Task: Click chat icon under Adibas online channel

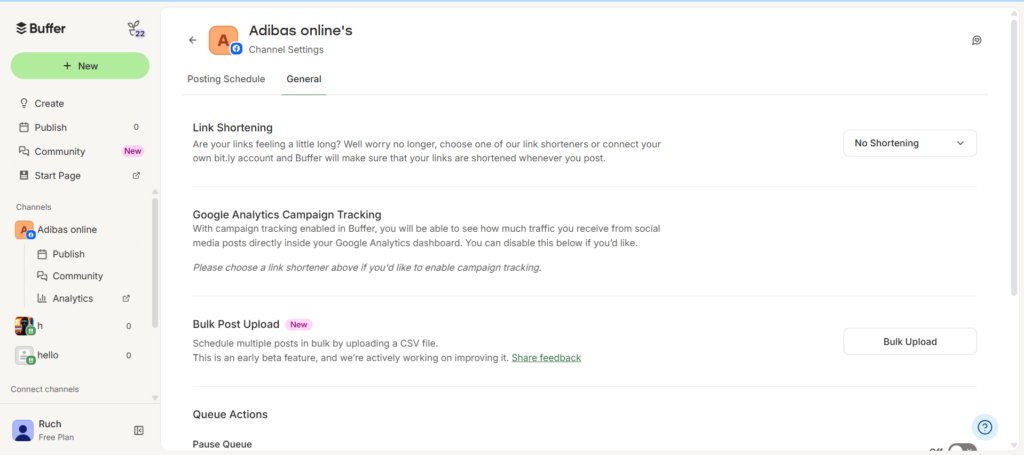Action: tap(42, 276)
